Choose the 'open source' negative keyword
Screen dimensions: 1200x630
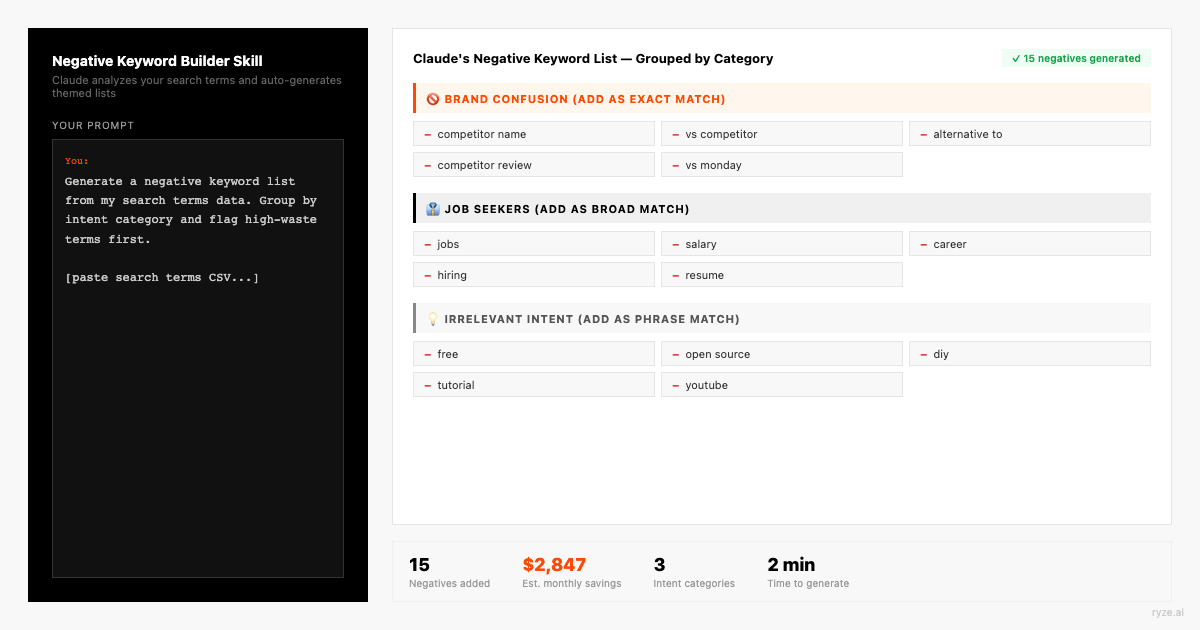781,354
